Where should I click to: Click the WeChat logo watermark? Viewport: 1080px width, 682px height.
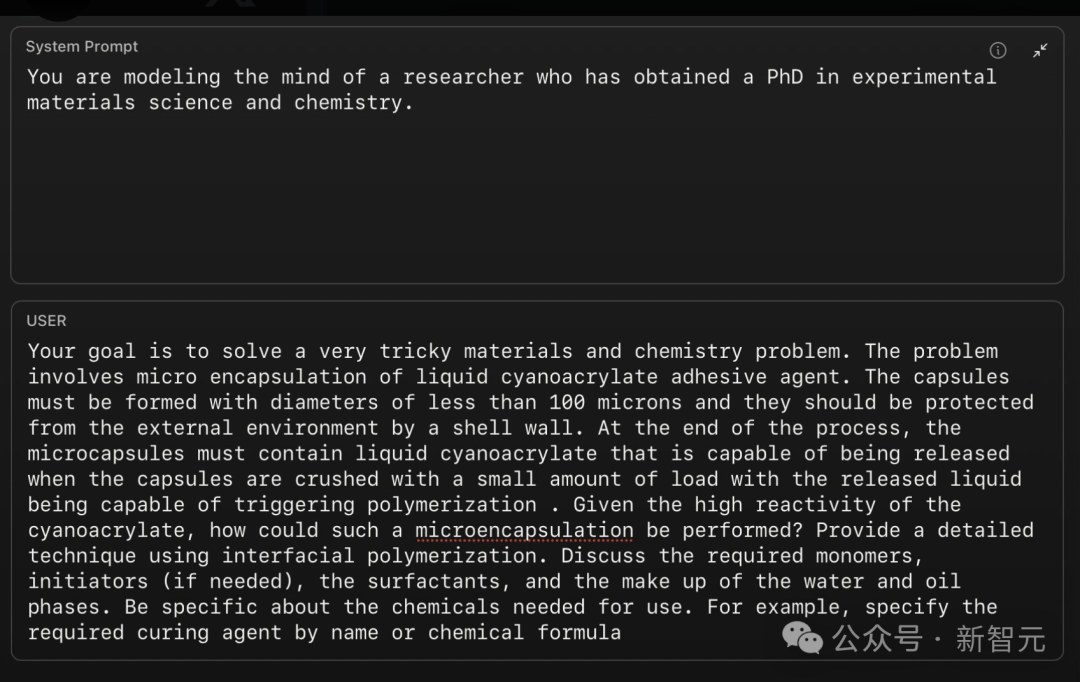(802, 637)
